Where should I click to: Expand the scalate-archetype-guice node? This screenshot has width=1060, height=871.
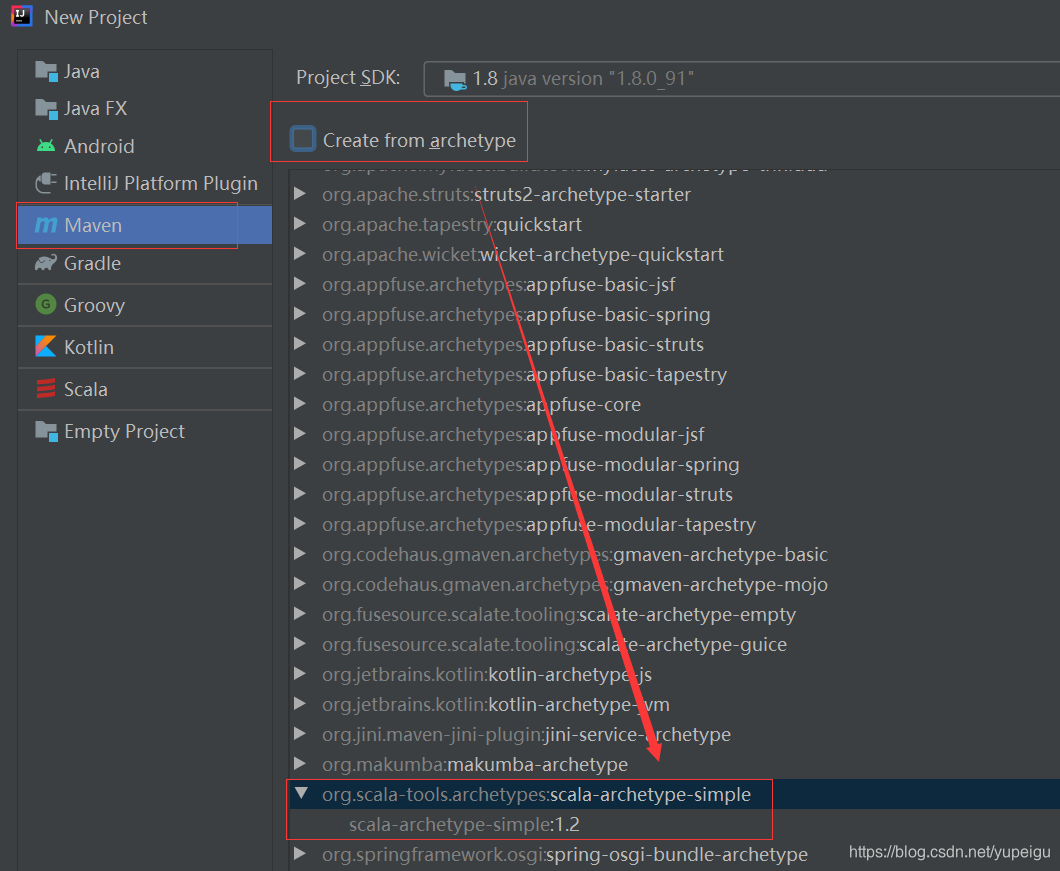(x=300, y=644)
